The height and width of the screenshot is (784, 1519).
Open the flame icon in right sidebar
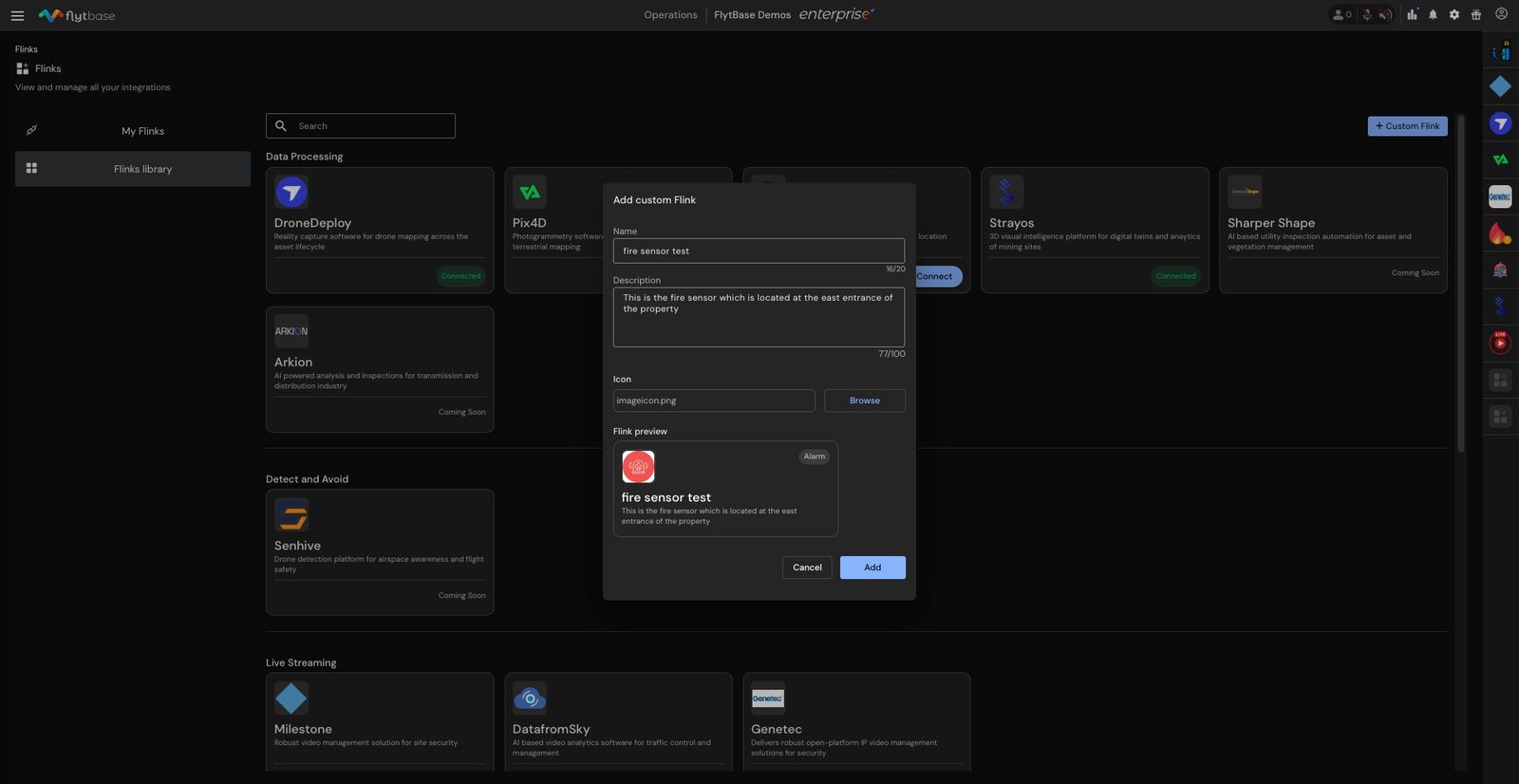pos(1500,233)
